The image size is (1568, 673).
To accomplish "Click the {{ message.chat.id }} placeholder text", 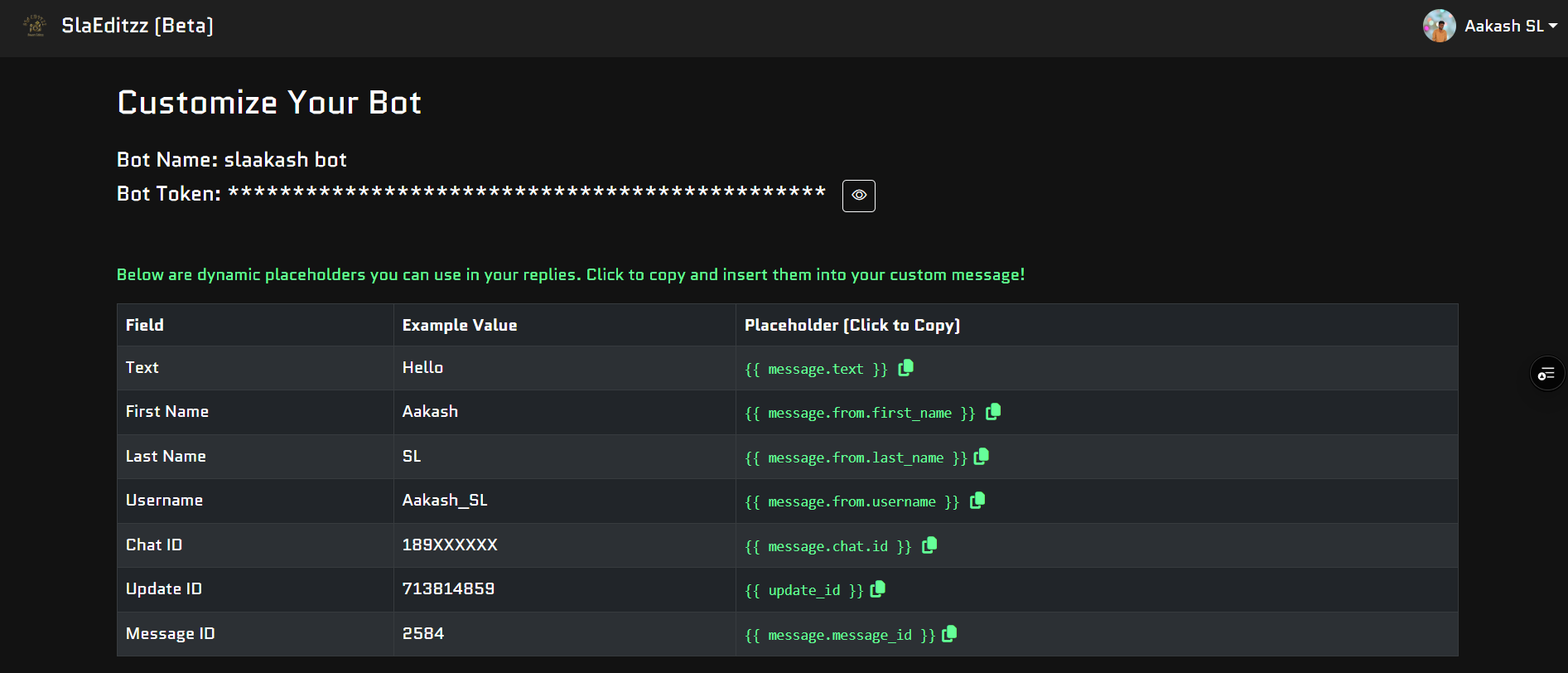I will pos(827,546).
